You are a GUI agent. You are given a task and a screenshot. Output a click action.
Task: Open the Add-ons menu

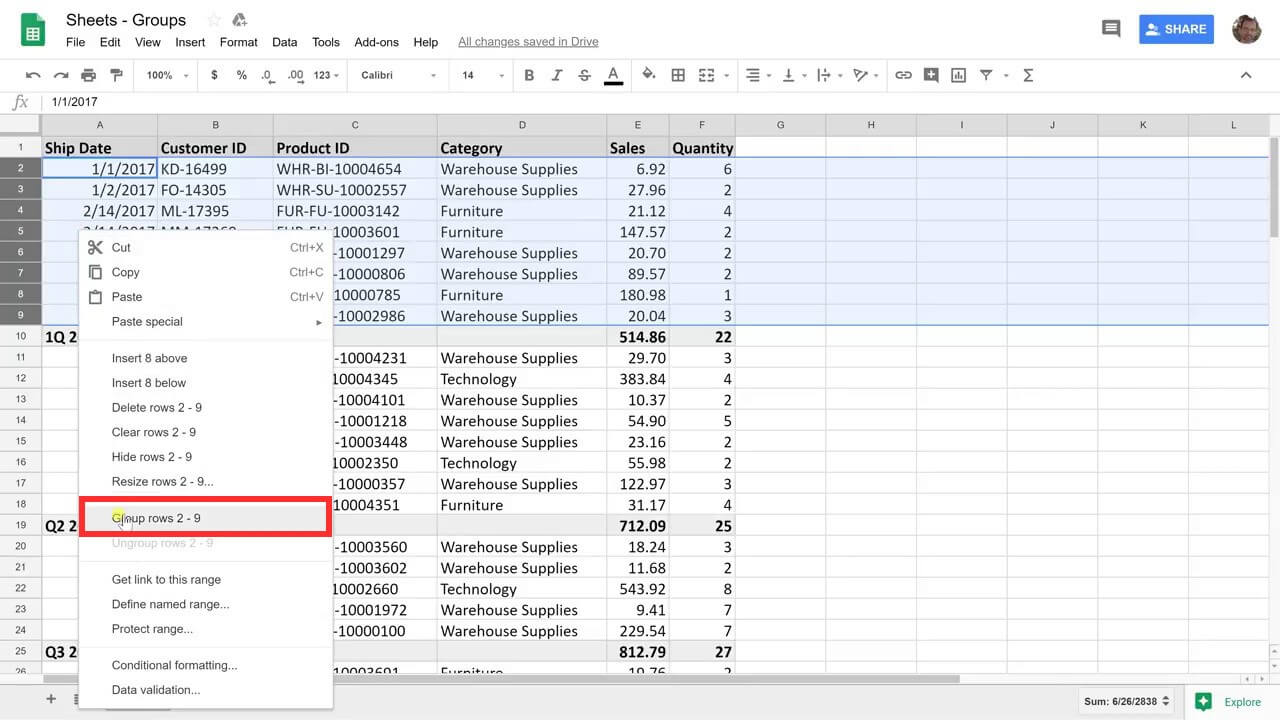pos(376,42)
